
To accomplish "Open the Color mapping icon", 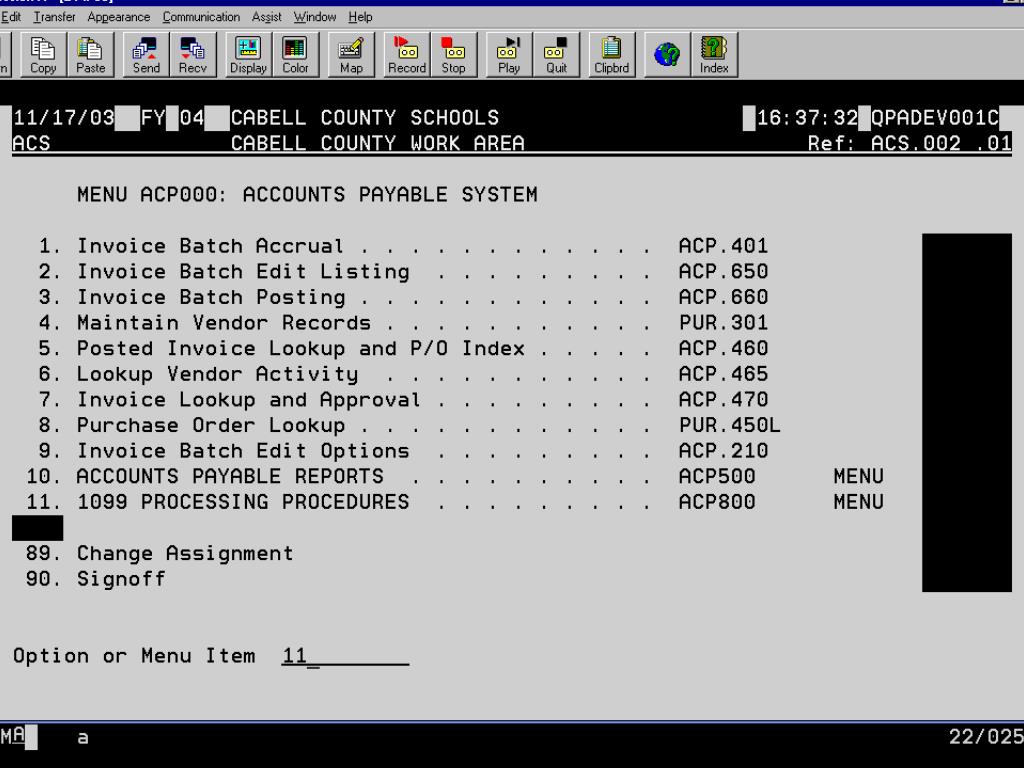I will coord(295,55).
